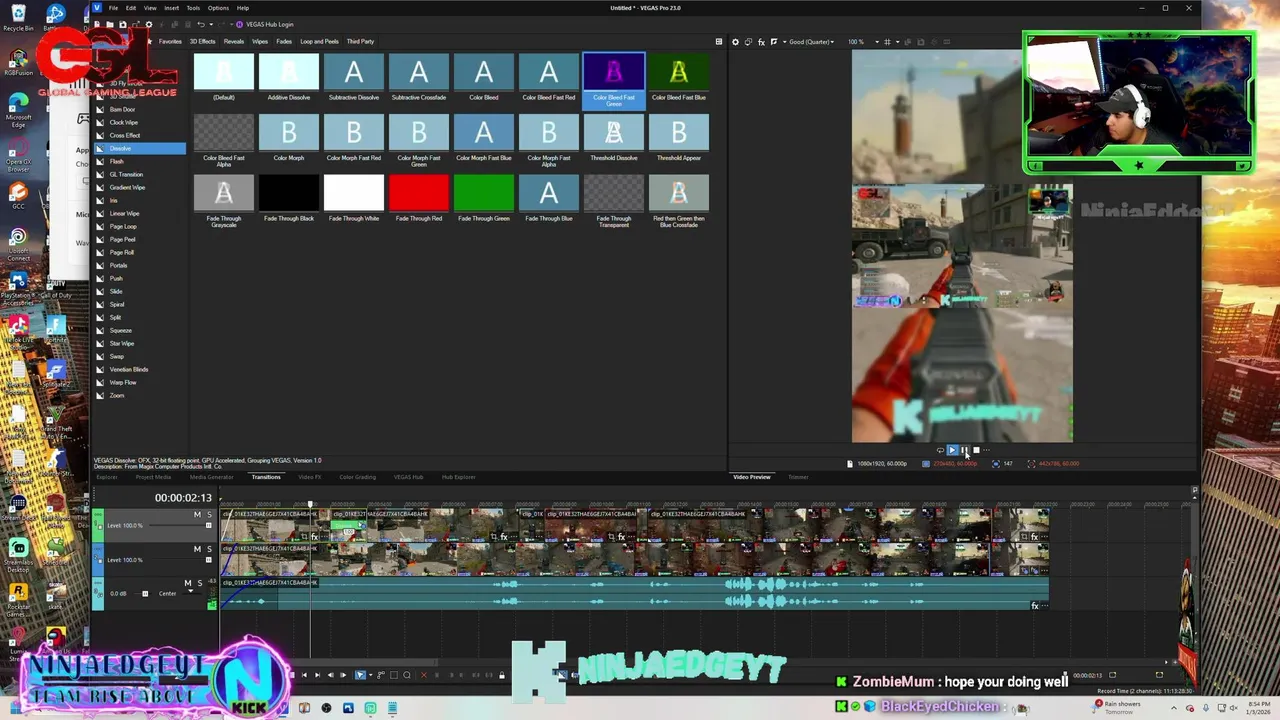Mute the audio track

(x=188, y=583)
